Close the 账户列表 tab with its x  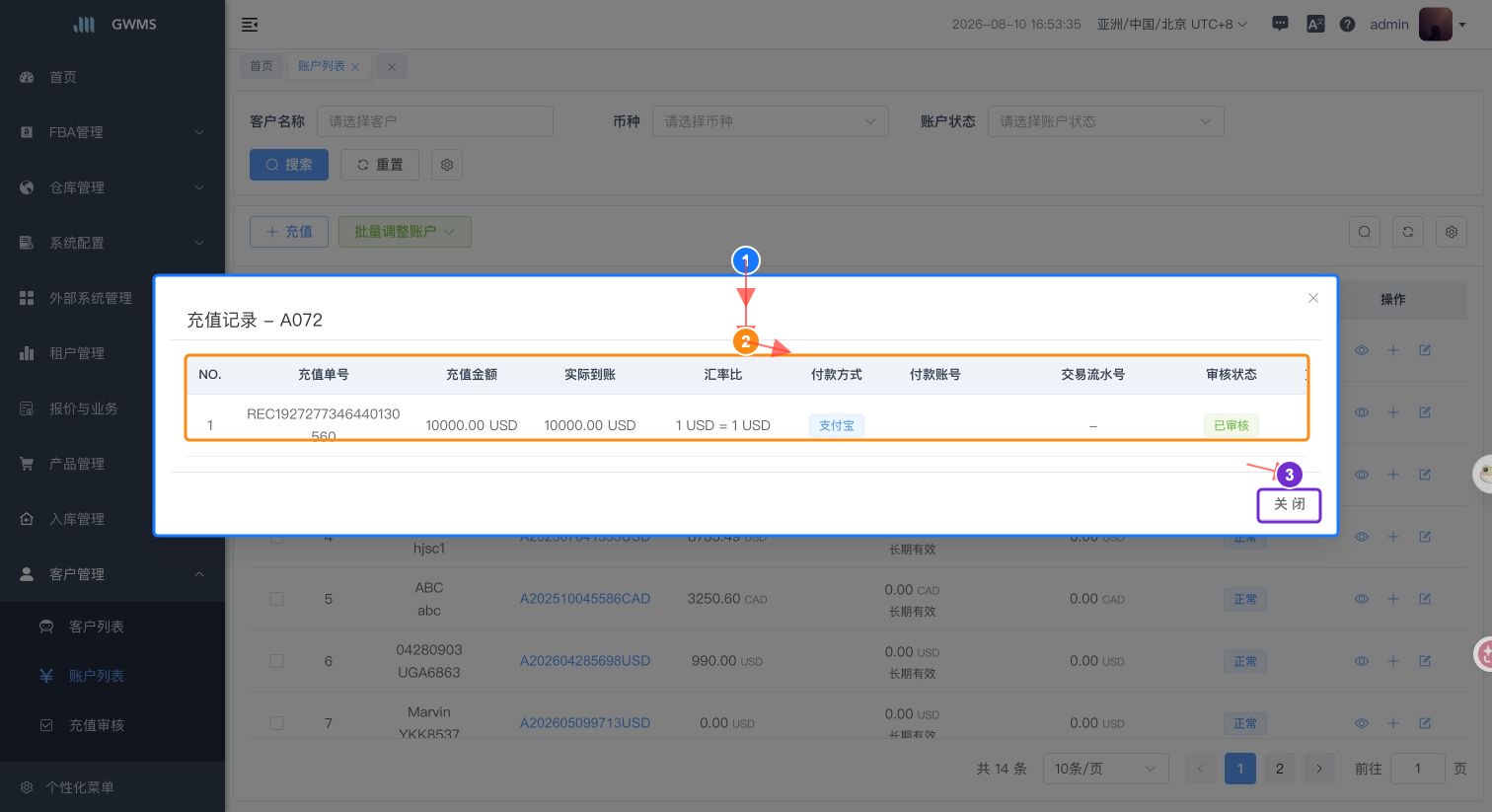pos(355,67)
